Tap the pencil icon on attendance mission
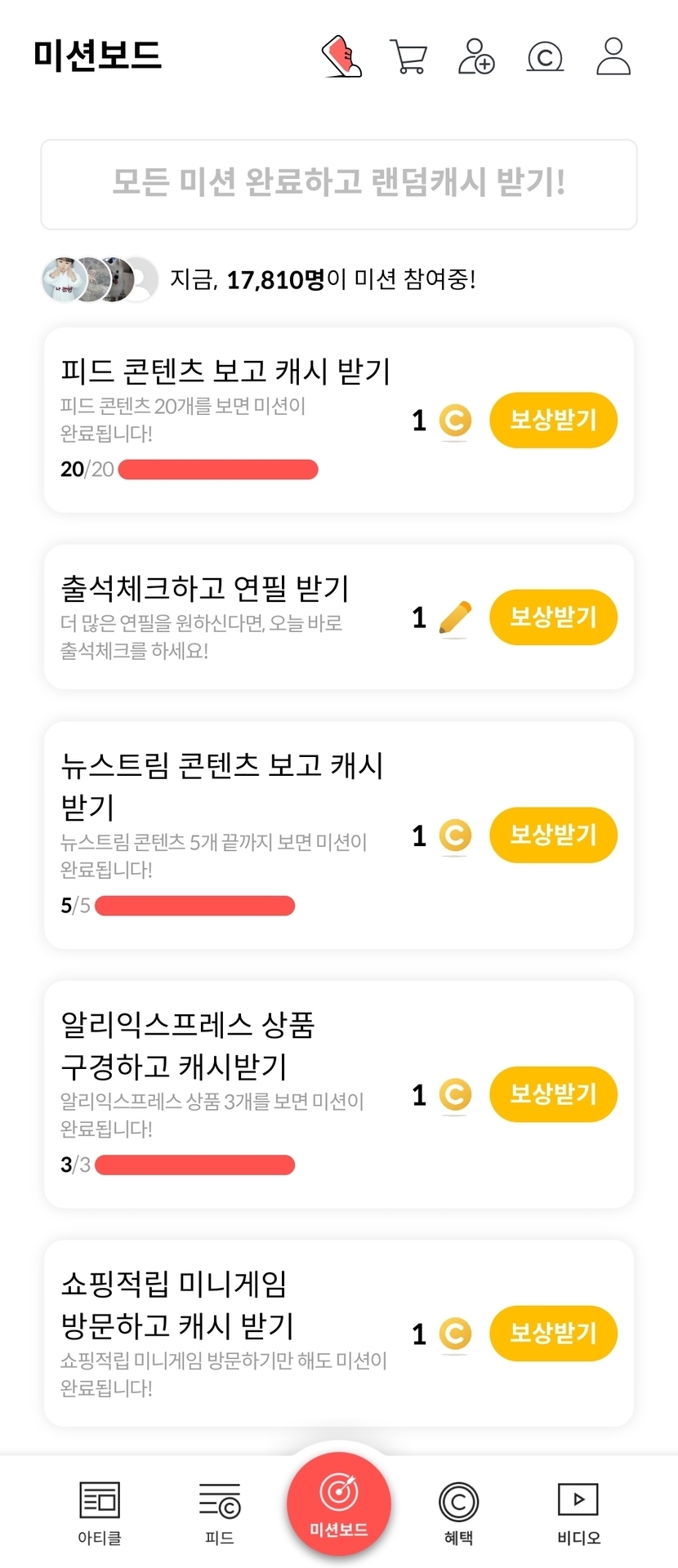 coord(455,618)
